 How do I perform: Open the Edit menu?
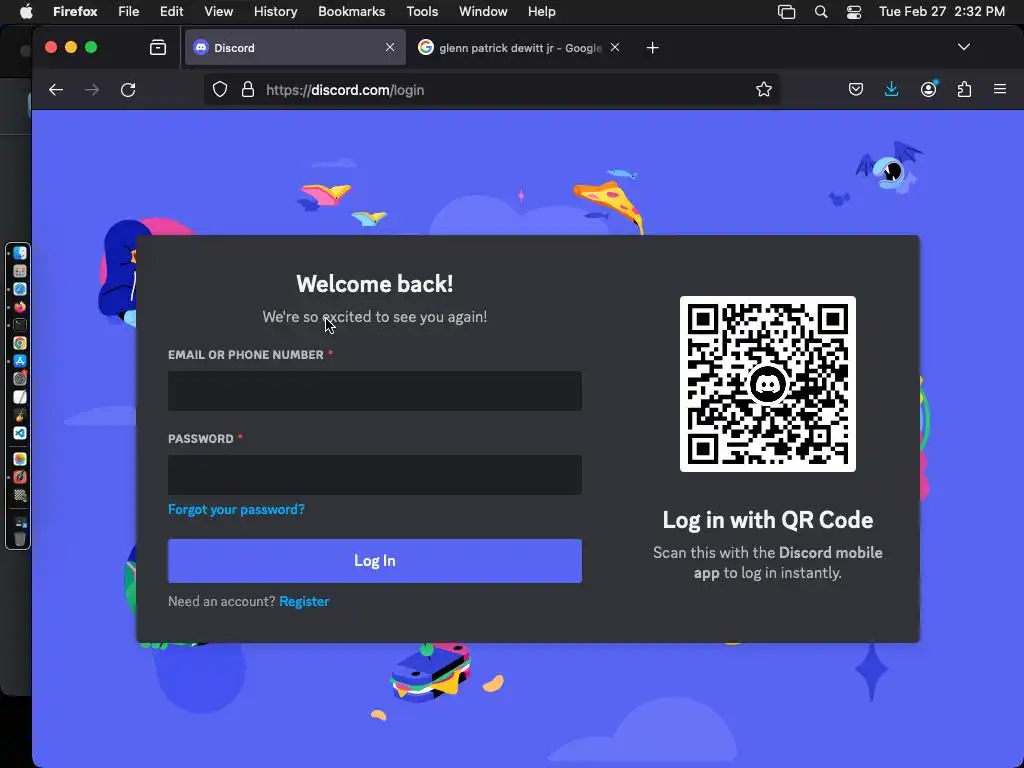pyautogui.click(x=171, y=12)
